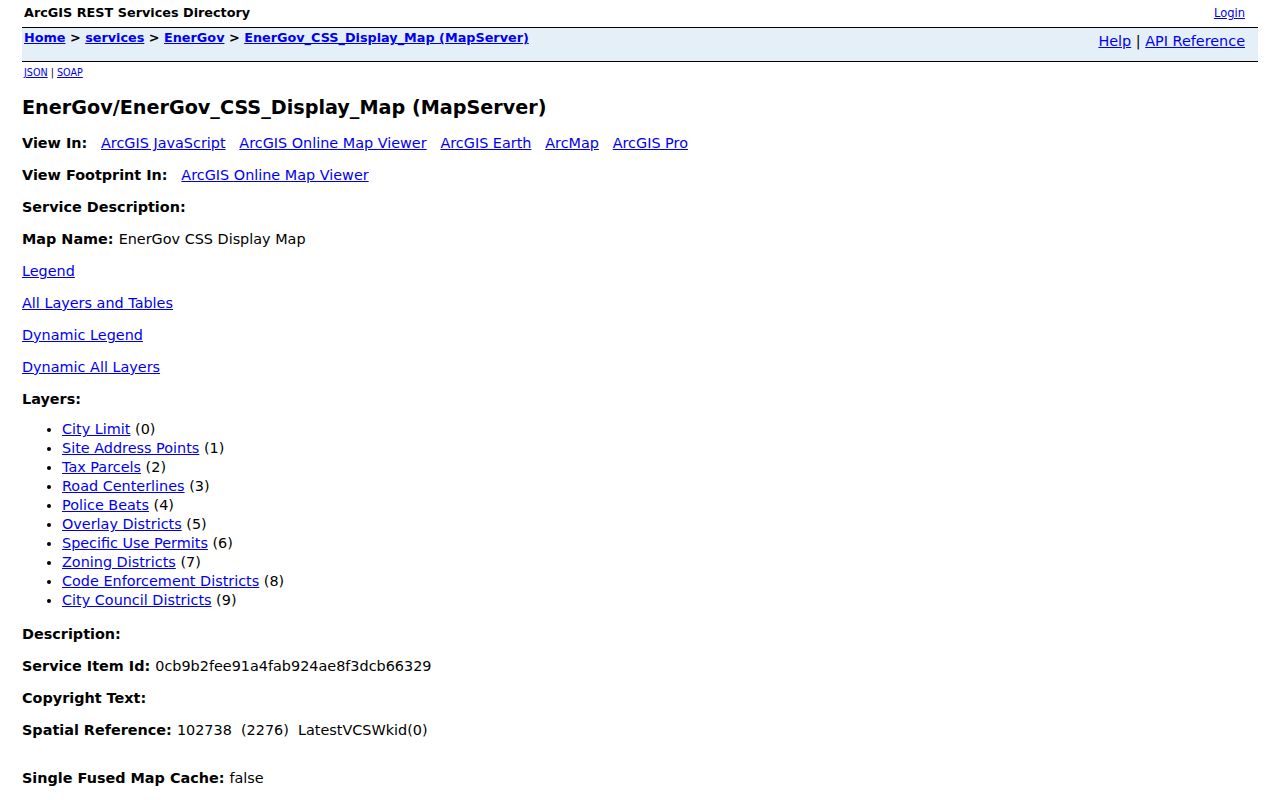View the map in ArcGIS JavaScript
This screenshot has width=1280, height=800.
tap(163, 143)
